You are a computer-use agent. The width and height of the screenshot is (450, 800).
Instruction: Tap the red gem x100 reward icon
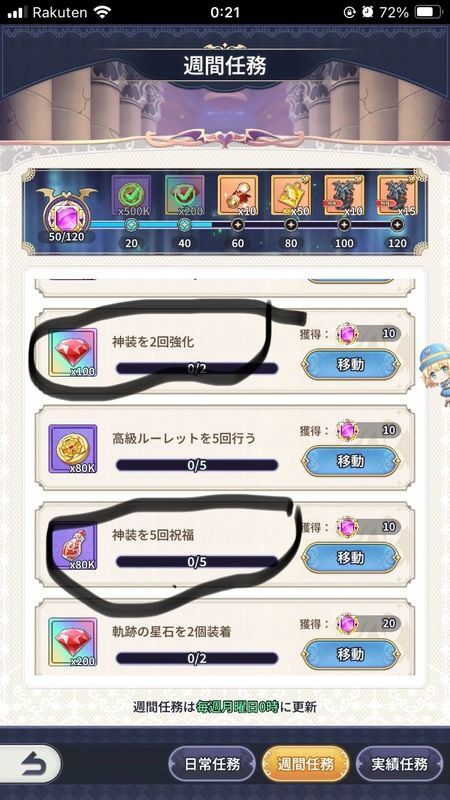pyautogui.click(x=72, y=353)
